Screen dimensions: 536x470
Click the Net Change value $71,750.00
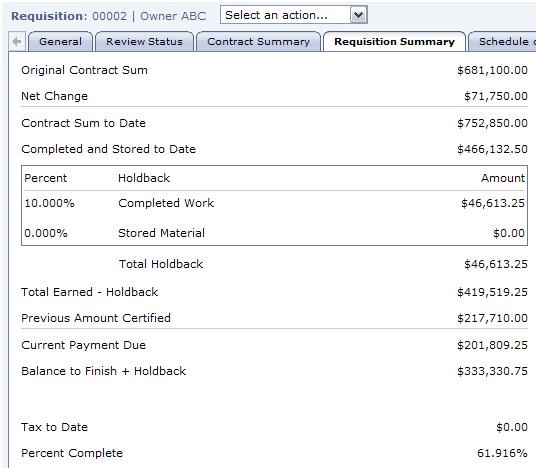pos(496,96)
